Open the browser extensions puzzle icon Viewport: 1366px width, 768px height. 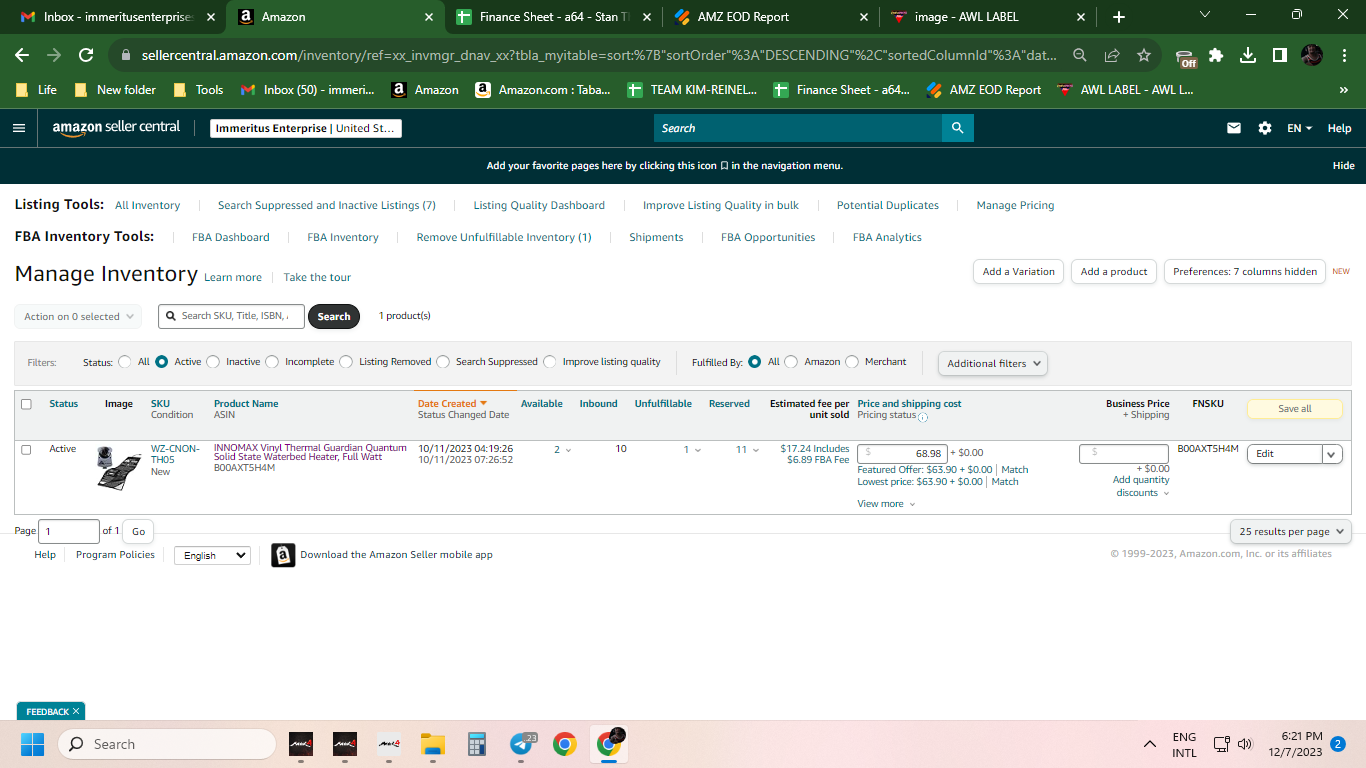1216,55
